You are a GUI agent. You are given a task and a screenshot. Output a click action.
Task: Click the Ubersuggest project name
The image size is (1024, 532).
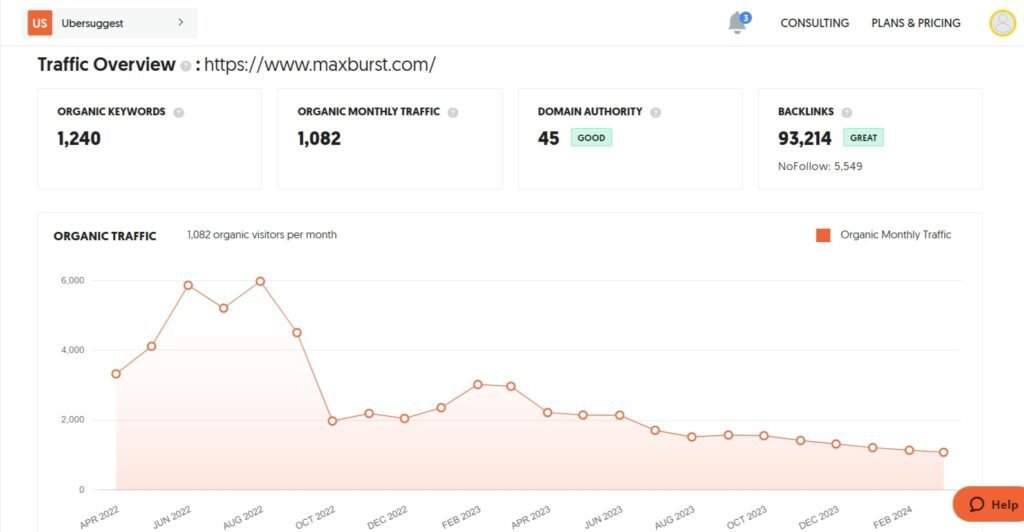[92, 23]
